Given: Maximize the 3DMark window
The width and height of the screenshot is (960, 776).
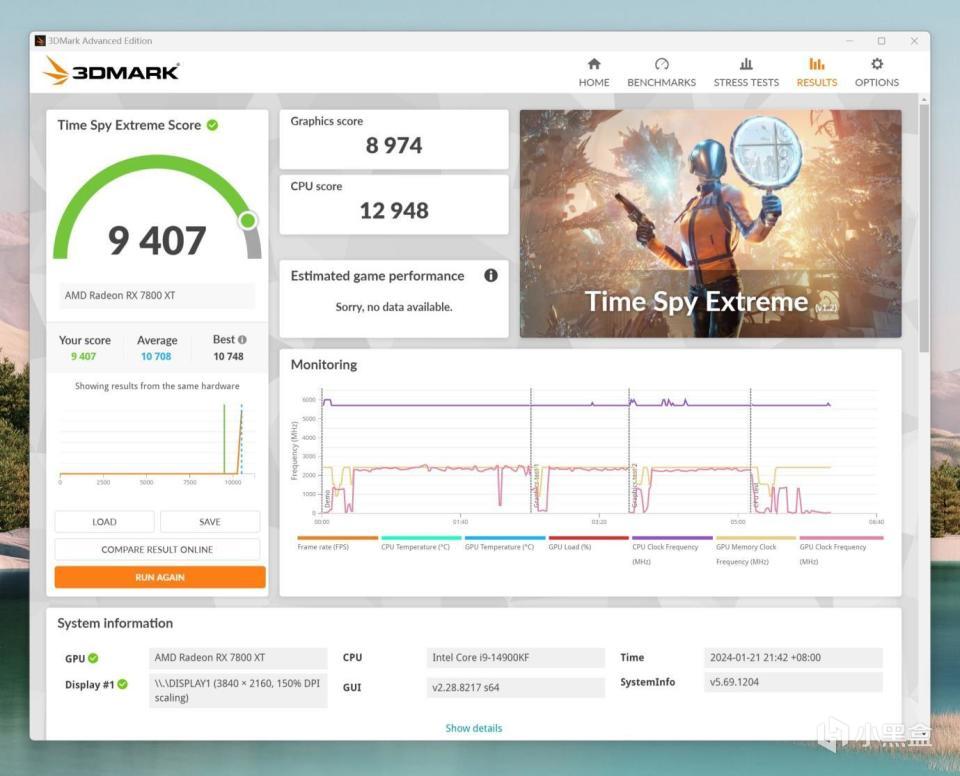Looking at the screenshot, I should tap(882, 41).
